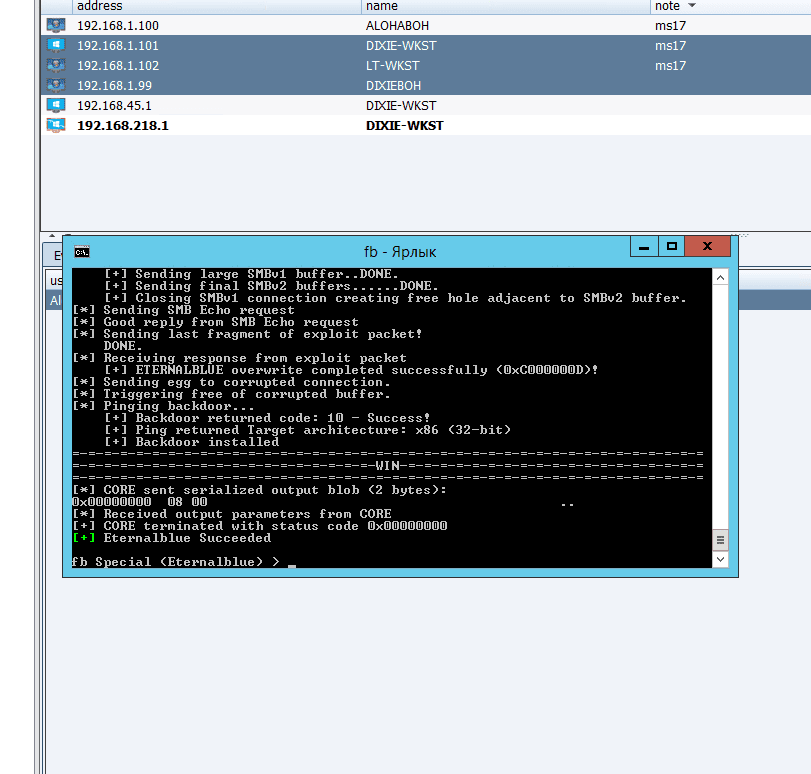Click ms17 note for 192.168.1.100
The height and width of the screenshot is (774, 811).
[670, 25]
